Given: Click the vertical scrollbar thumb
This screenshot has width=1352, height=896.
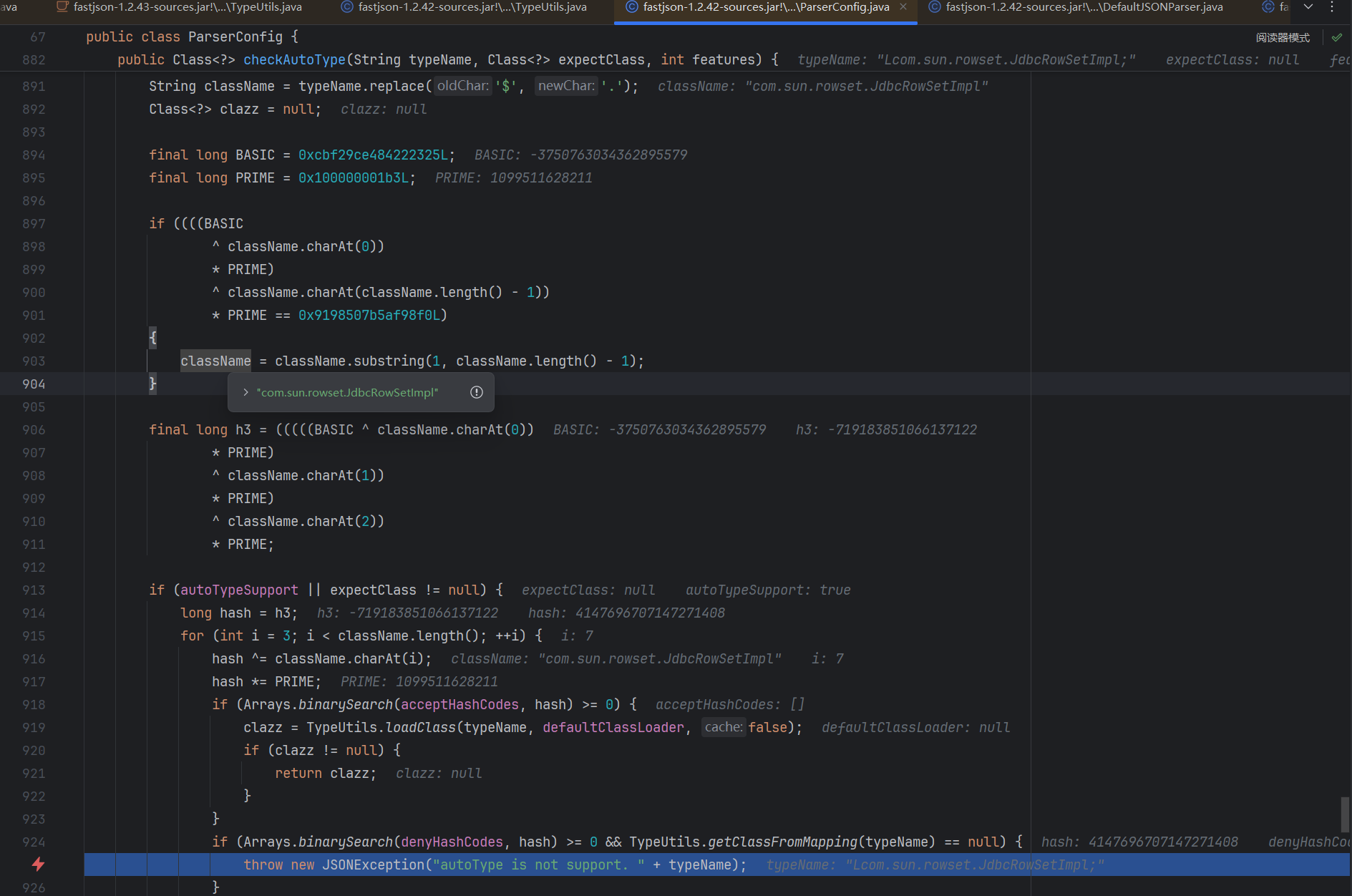Looking at the screenshot, I should 1344,814.
